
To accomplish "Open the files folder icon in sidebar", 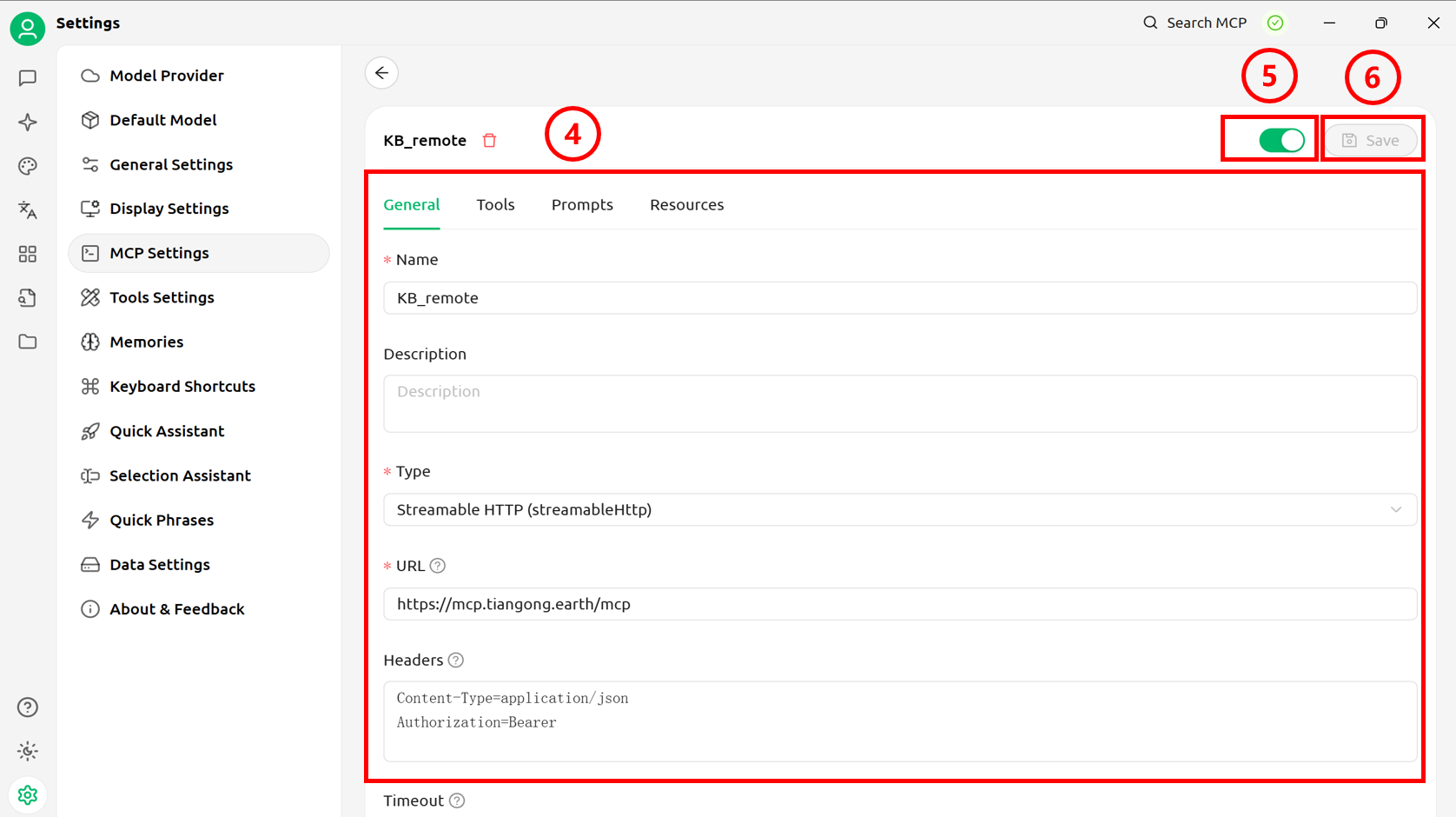I will coord(28,342).
